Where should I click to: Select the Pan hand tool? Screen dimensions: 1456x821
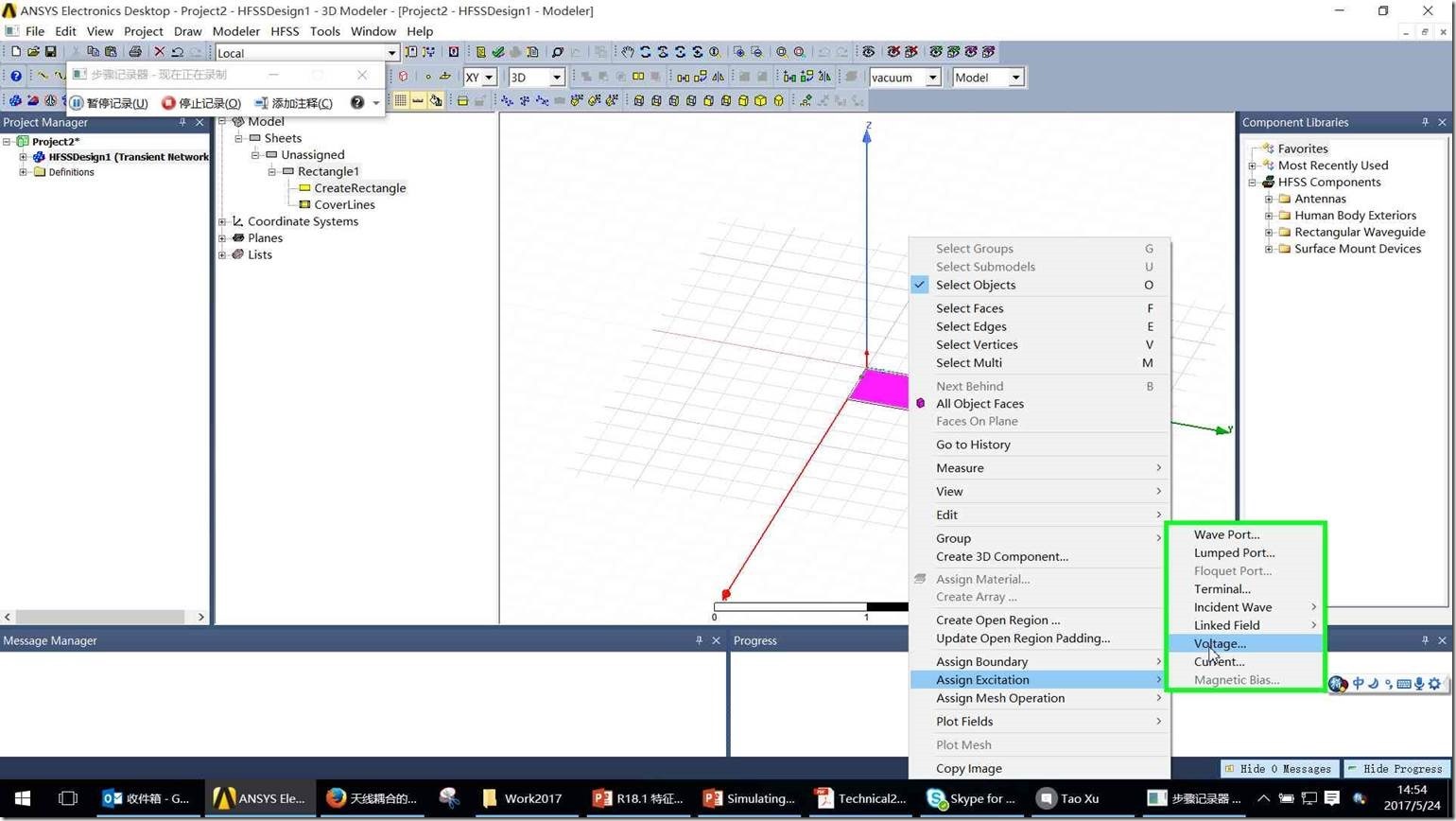click(x=627, y=52)
